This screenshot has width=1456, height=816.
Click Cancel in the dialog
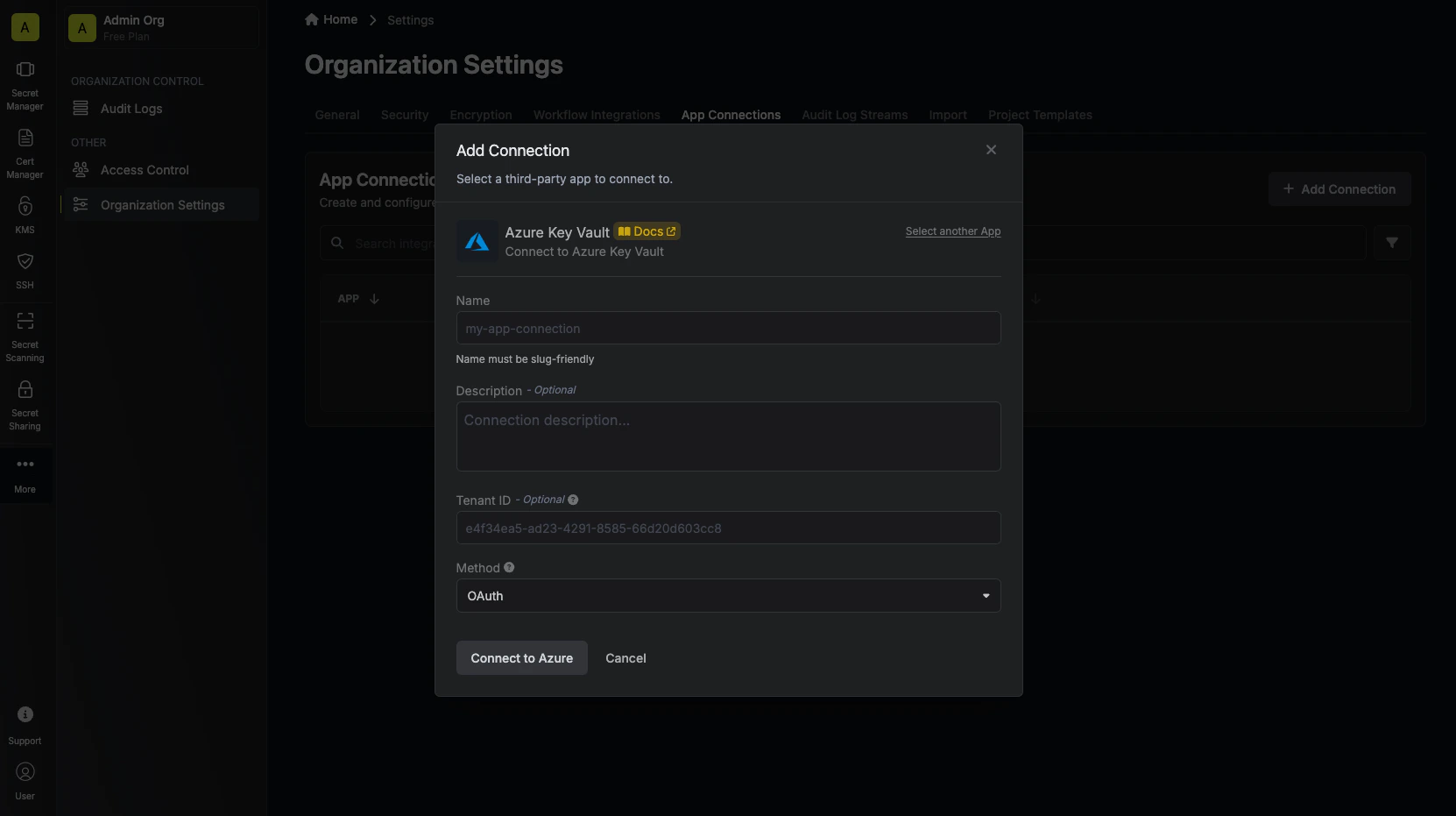(x=626, y=658)
